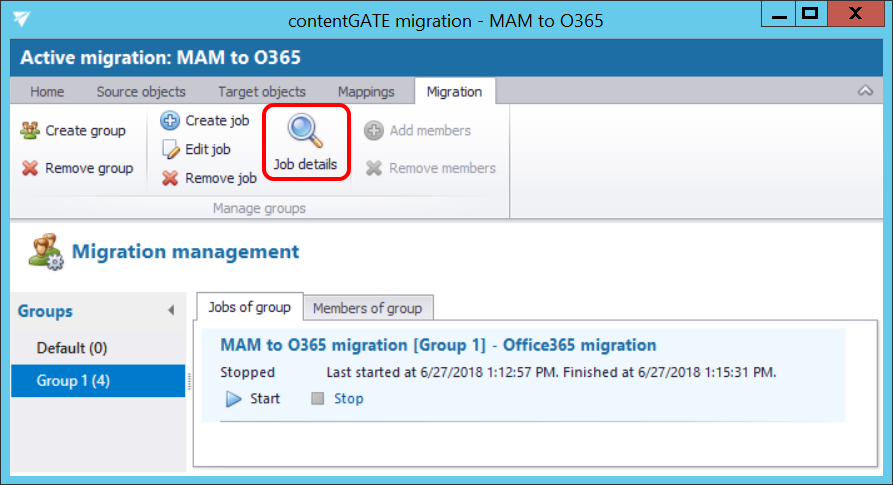Click the Start play triangle icon

[234, 399]
